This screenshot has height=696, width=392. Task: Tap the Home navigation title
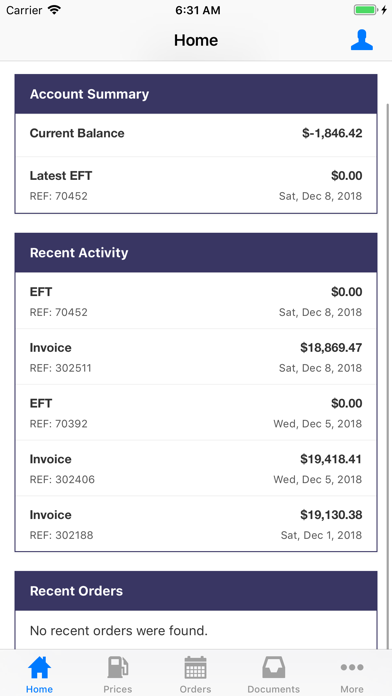pyautogui.click(x=196, y=40)
